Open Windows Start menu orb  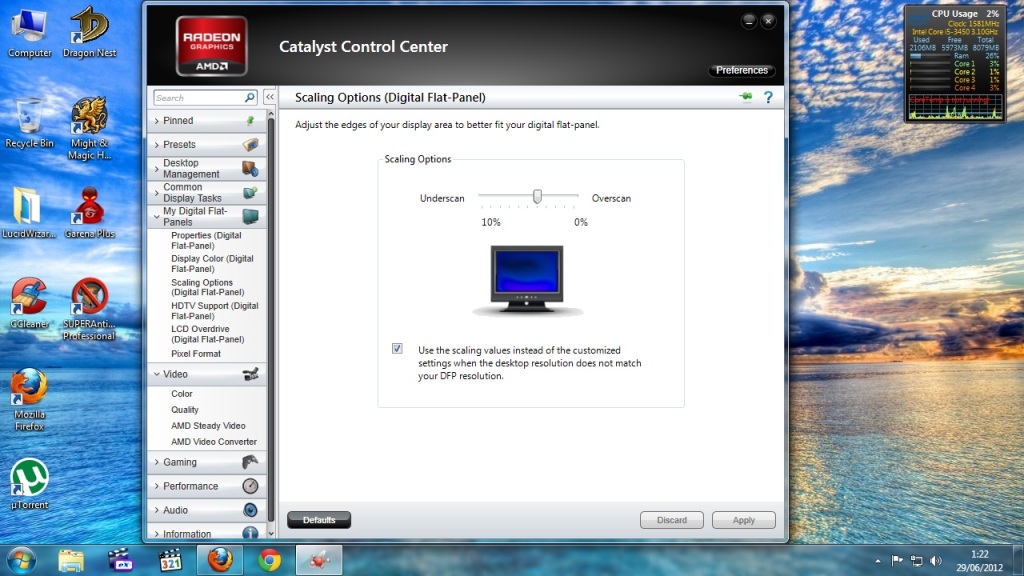point(22,560)
